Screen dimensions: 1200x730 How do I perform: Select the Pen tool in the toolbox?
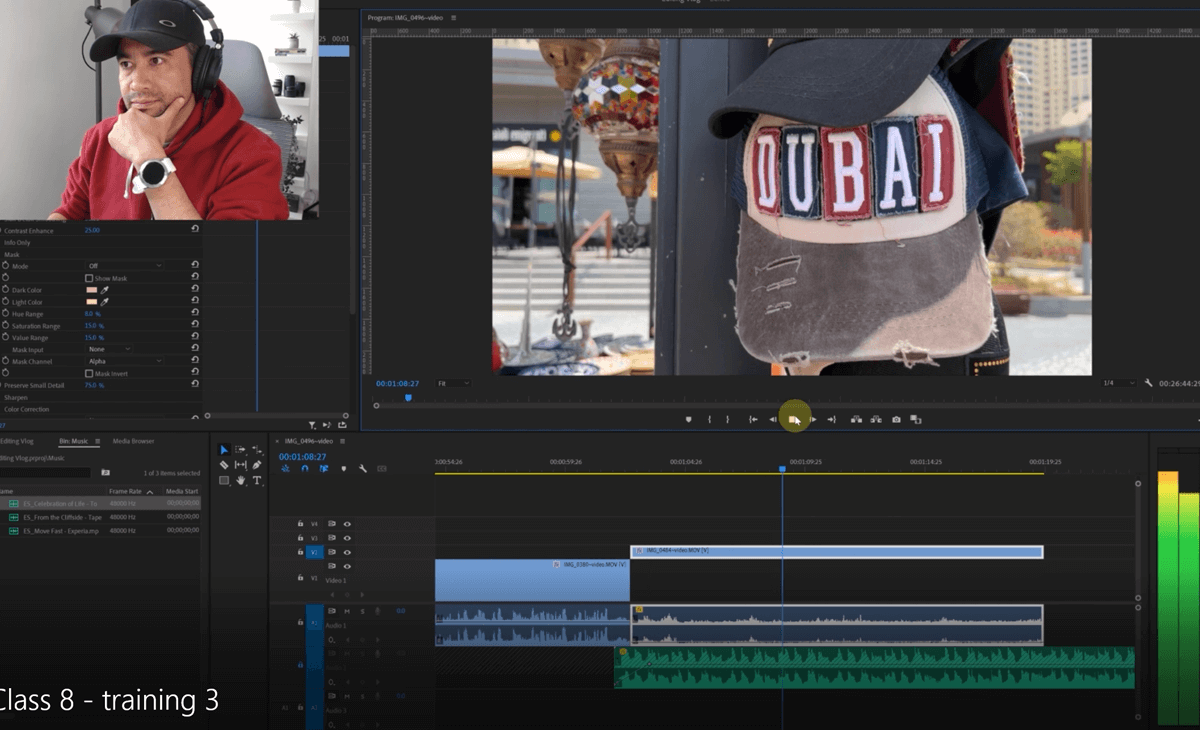click(x=257, y=465)
